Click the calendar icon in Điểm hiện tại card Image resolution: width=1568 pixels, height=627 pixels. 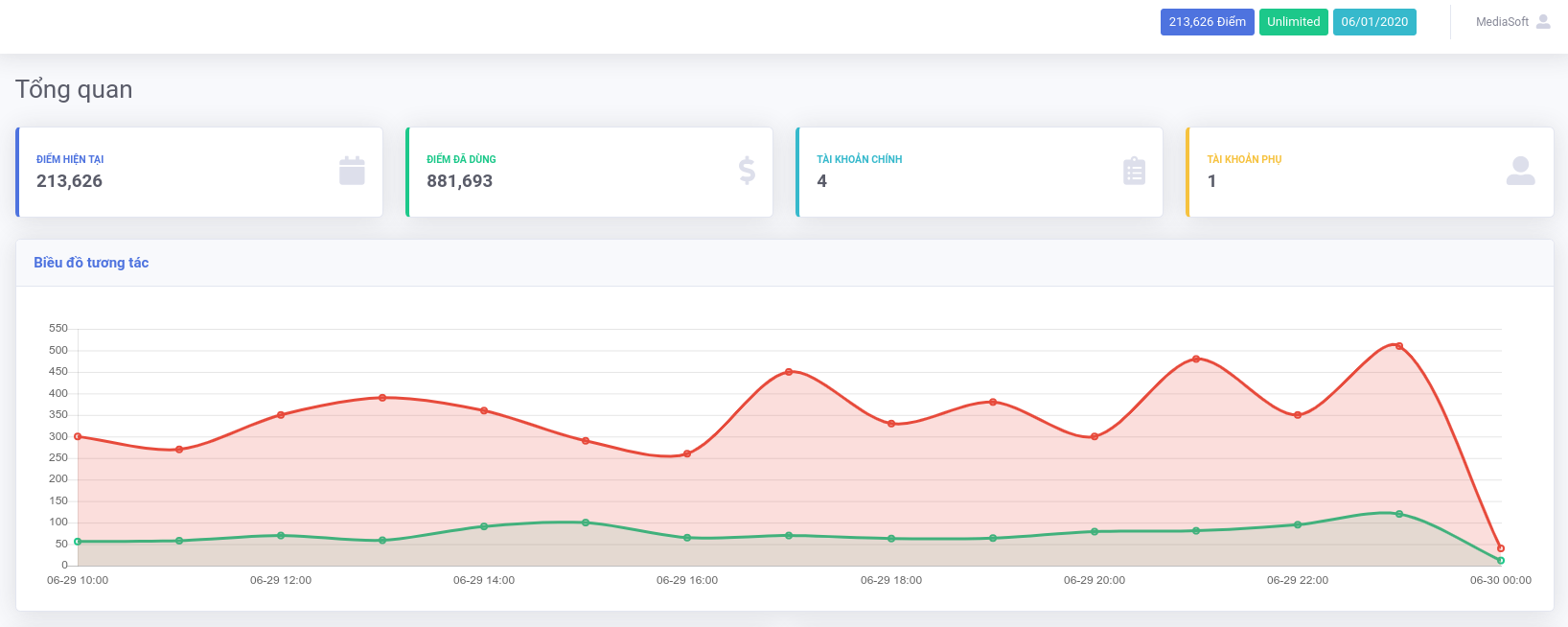(x=352, y=172)
